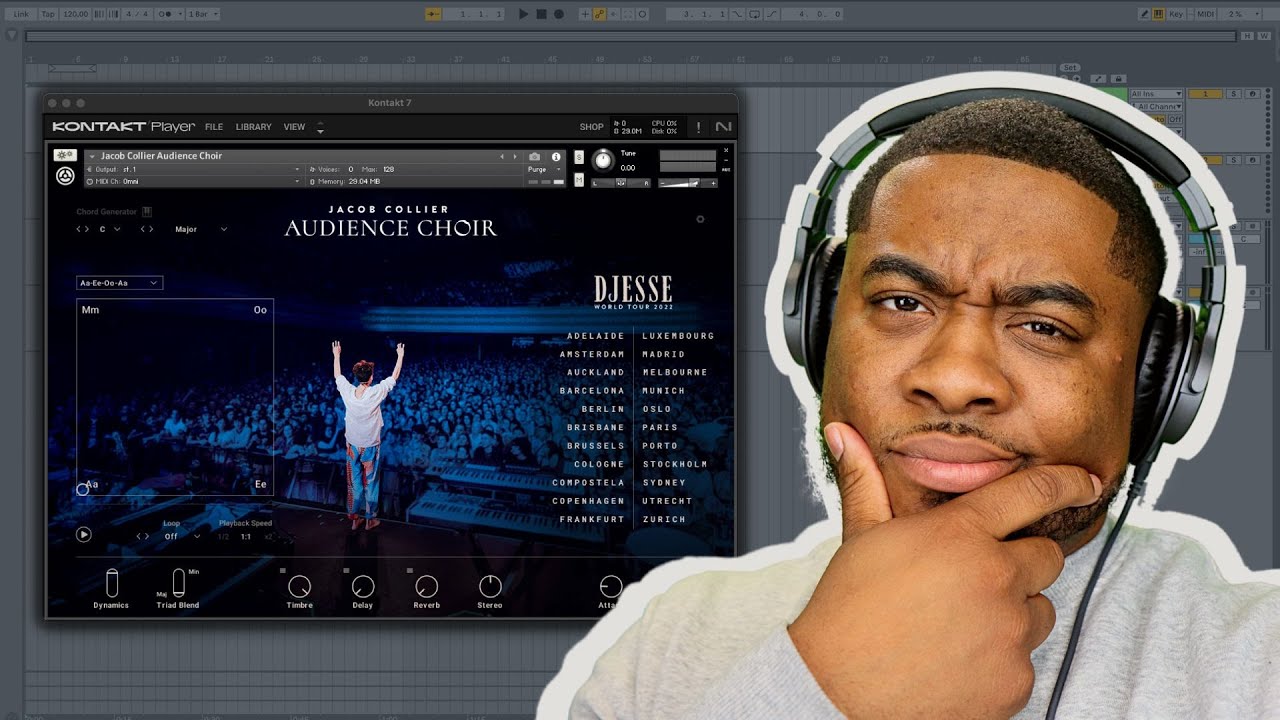Play the audience choir preview button
Viewport: 1280px width, 720px height.
84,535
